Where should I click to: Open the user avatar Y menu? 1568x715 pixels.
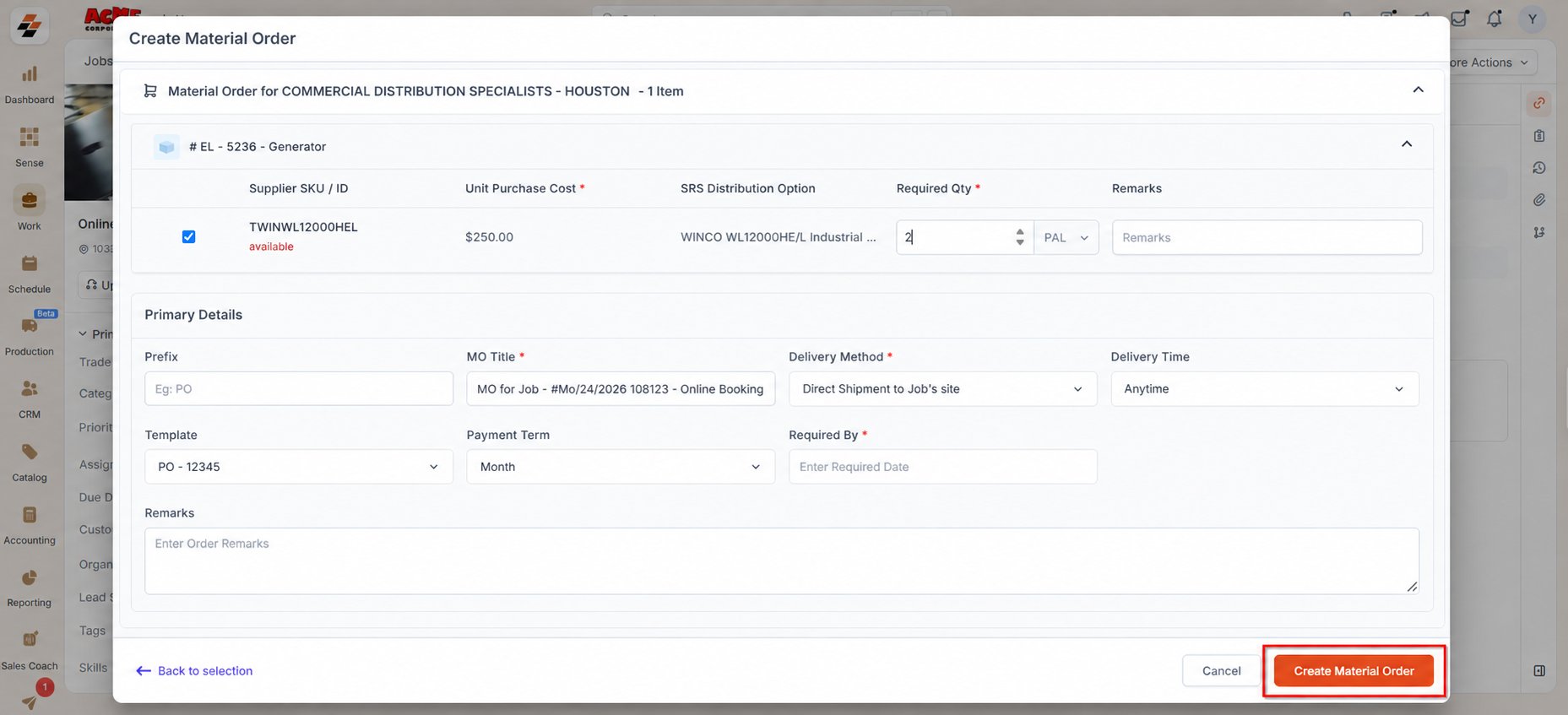click(x=1532, y=19)
